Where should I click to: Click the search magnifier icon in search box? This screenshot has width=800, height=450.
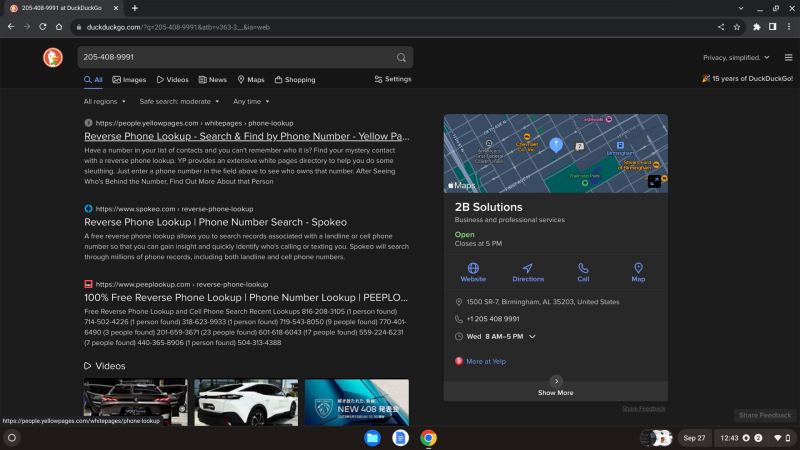[401, 57]
